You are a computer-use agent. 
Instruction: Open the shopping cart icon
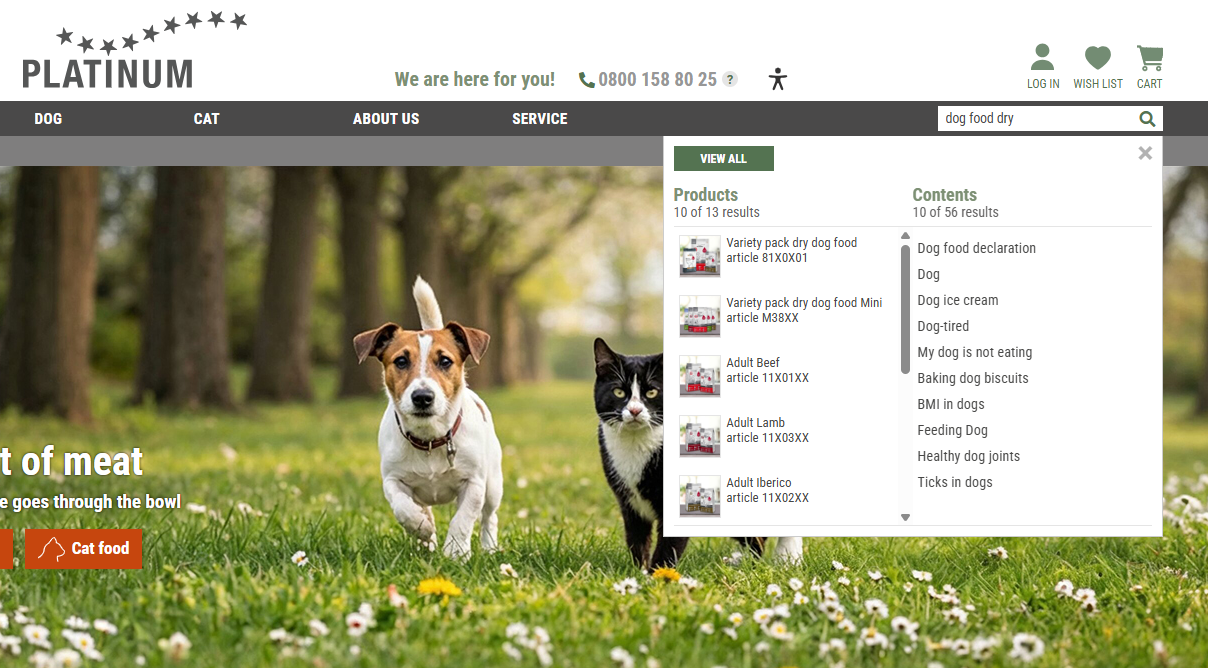(1149, 59)
